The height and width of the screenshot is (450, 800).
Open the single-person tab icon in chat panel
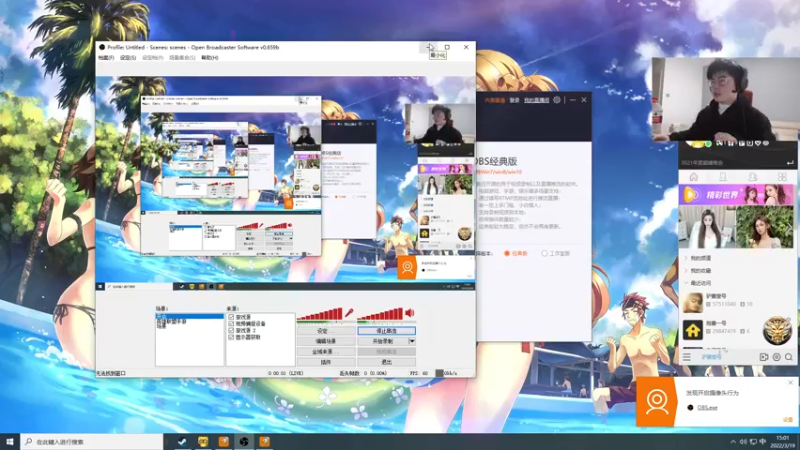coord(722,177)
